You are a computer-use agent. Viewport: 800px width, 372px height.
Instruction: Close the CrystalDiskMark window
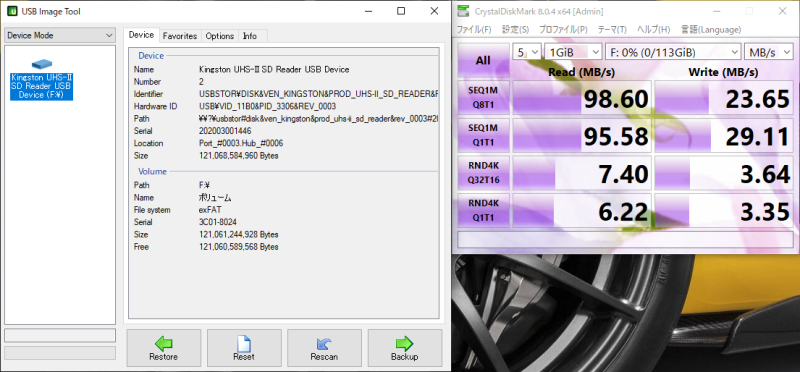(x=782, y=11)
